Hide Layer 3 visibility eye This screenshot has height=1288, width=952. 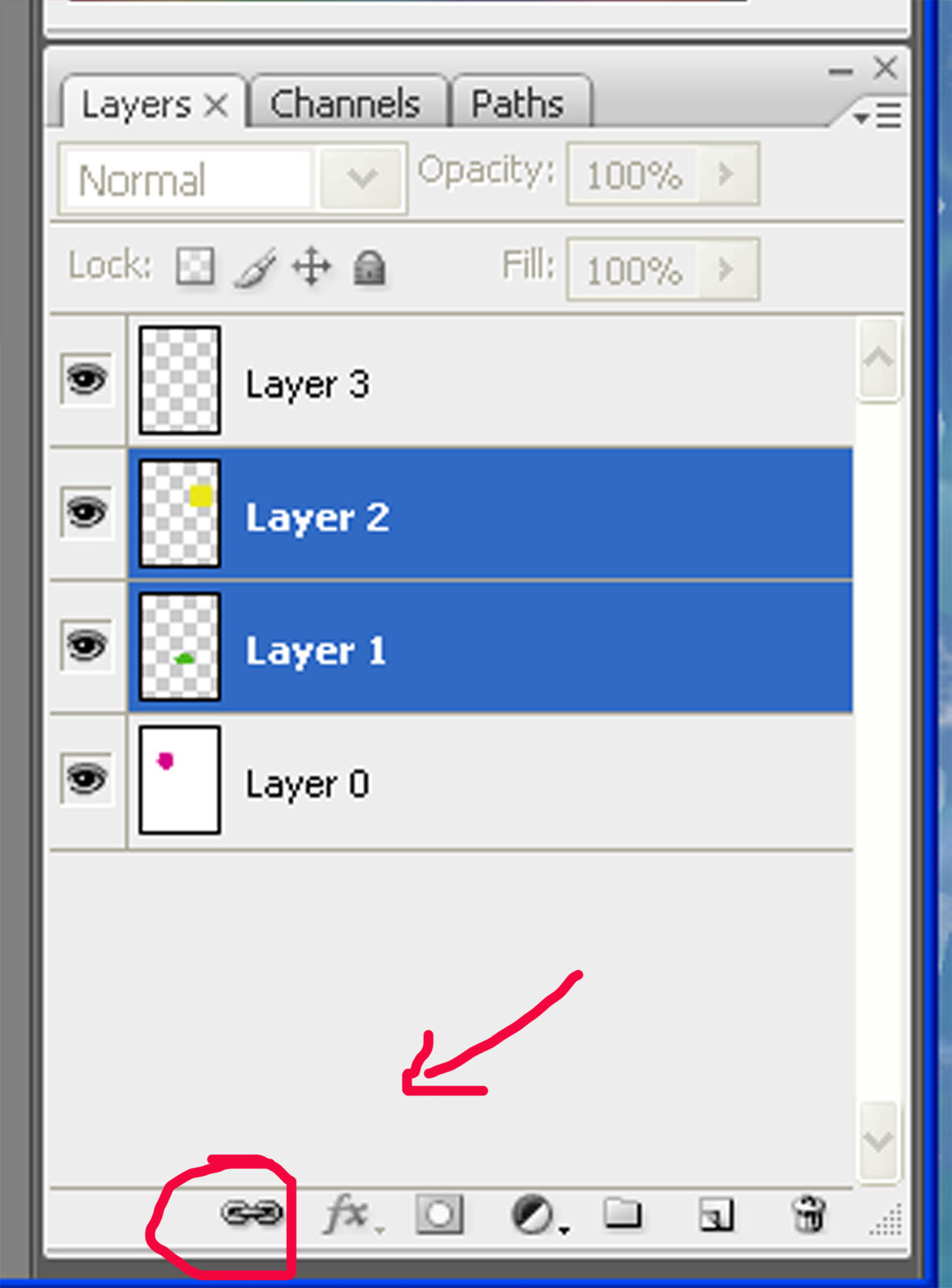(86, 379)
